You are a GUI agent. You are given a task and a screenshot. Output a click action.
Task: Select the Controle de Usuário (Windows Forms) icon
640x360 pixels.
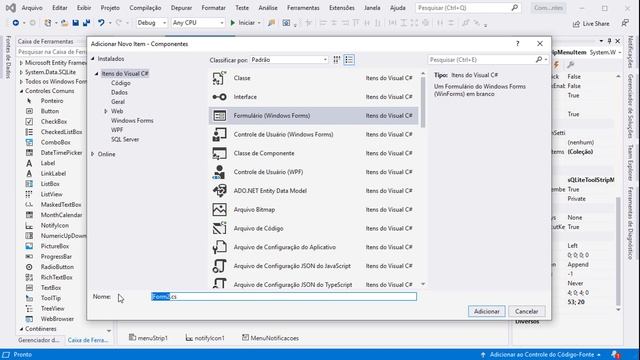219,134
